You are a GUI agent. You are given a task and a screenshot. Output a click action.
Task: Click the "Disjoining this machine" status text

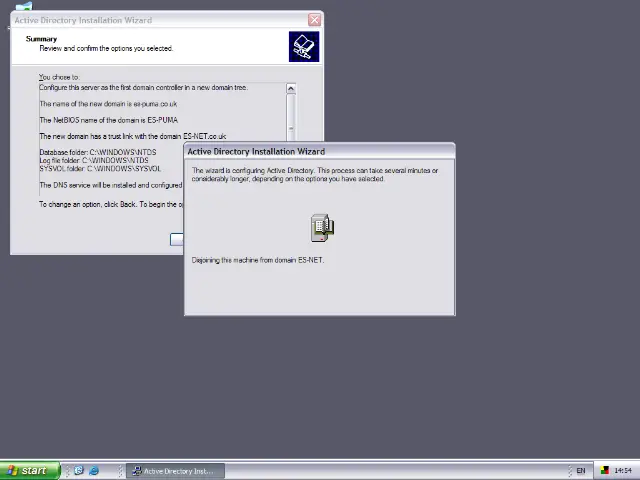click(x=257, y=260)
